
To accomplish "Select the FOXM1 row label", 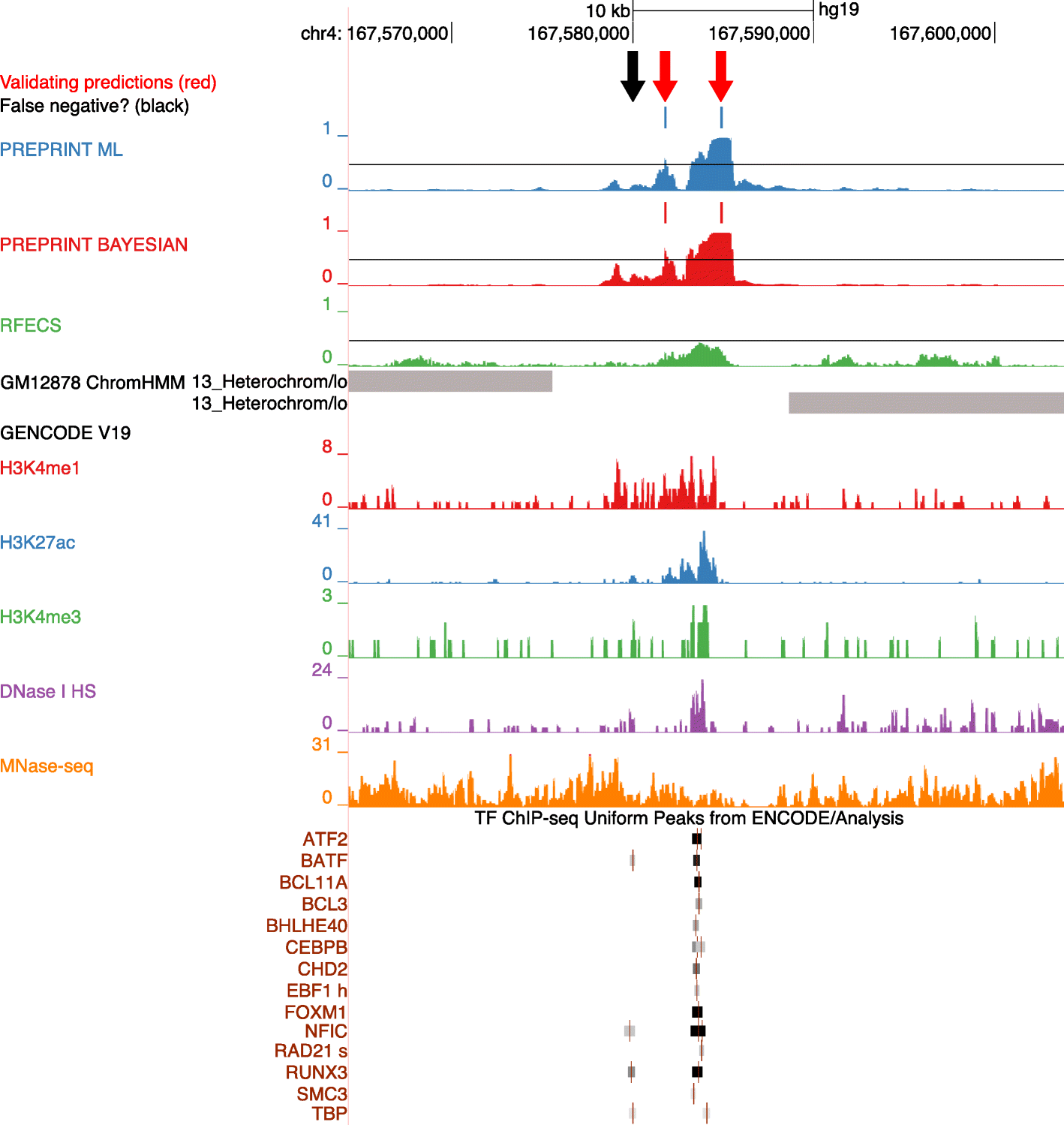I will tap(315, 1012).
